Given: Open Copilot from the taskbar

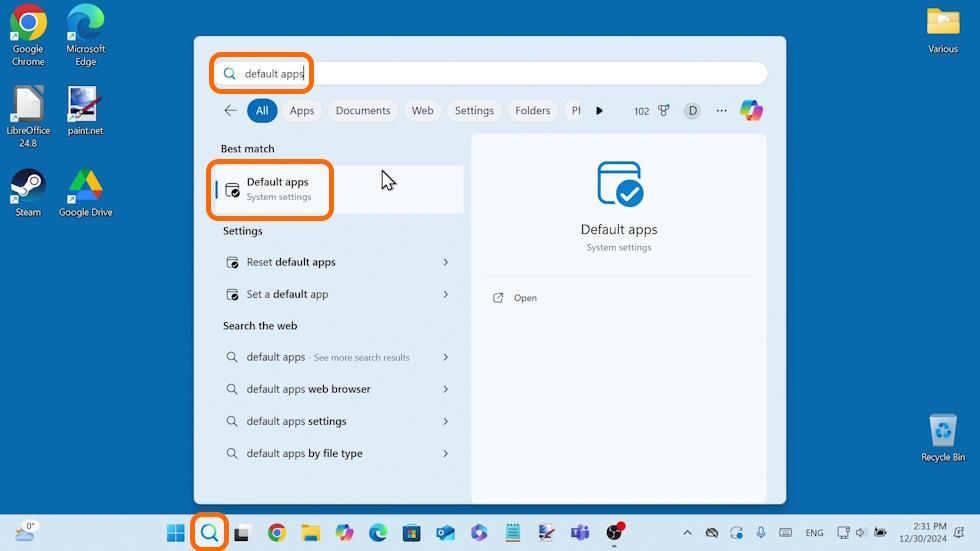Looking at the screenshot, I should 344,532.
